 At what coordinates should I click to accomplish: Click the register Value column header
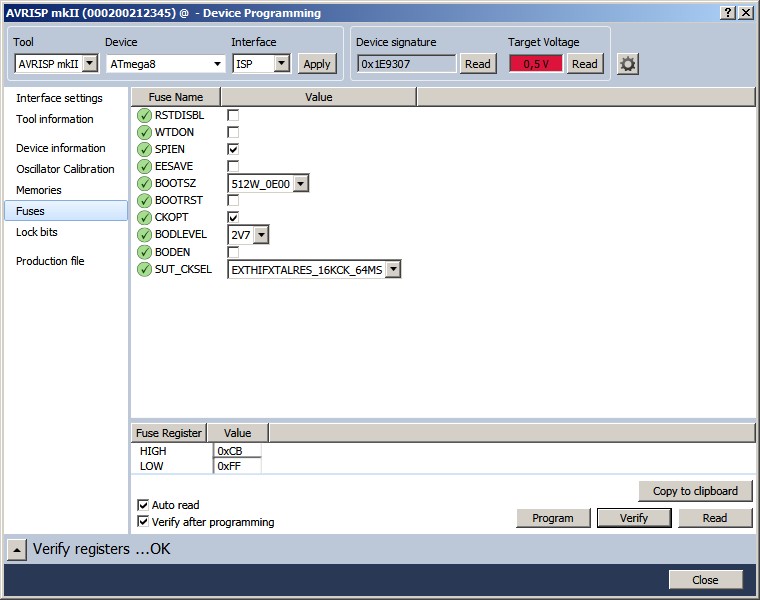238,433
